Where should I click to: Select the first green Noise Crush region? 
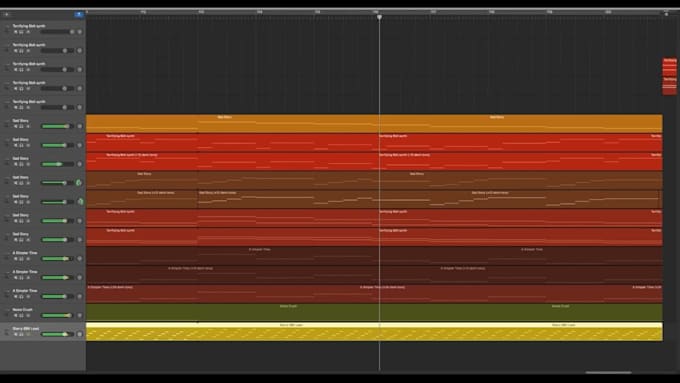pos(232,312)
